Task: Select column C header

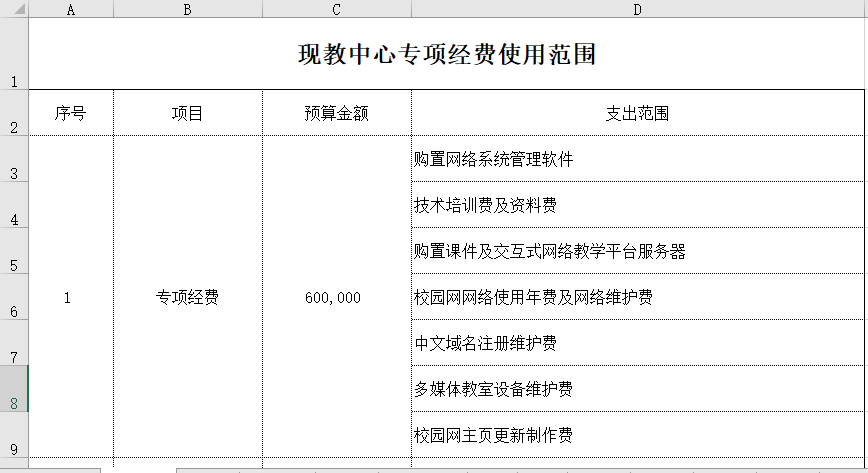Action: 336,9
